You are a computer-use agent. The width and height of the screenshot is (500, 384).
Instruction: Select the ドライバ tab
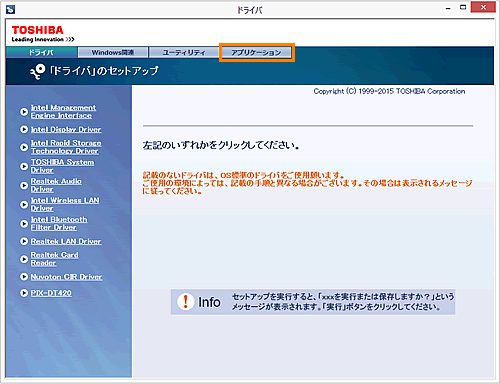[41, 52]
